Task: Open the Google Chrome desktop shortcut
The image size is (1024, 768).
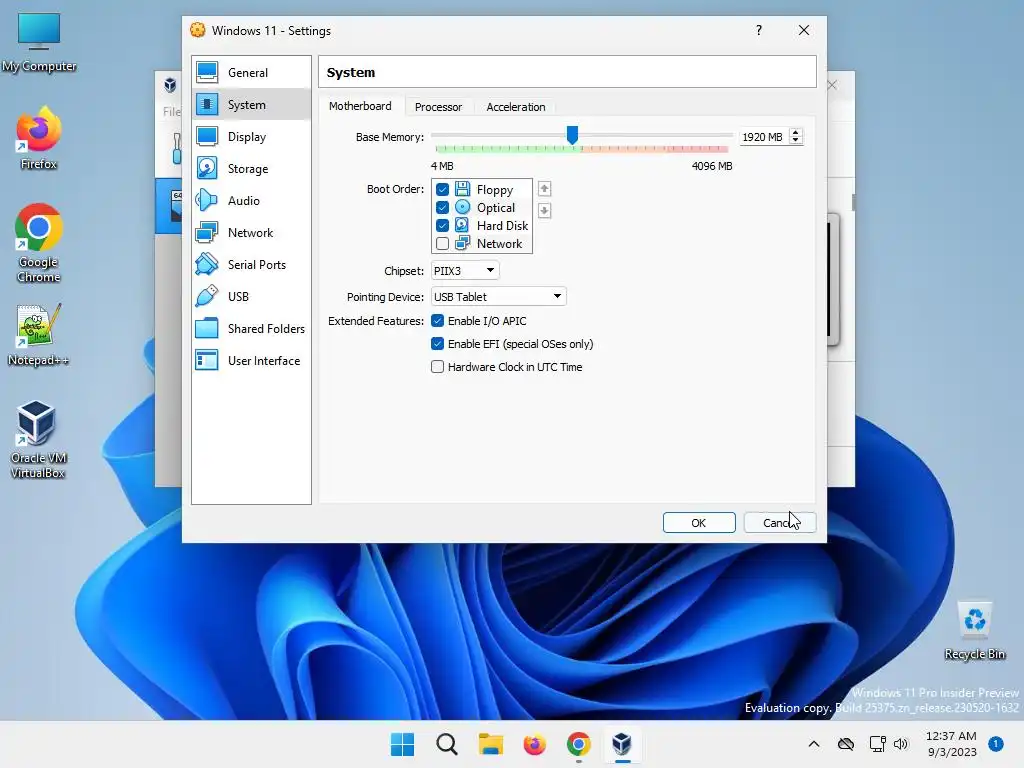Action: click(x=39, y=243)
